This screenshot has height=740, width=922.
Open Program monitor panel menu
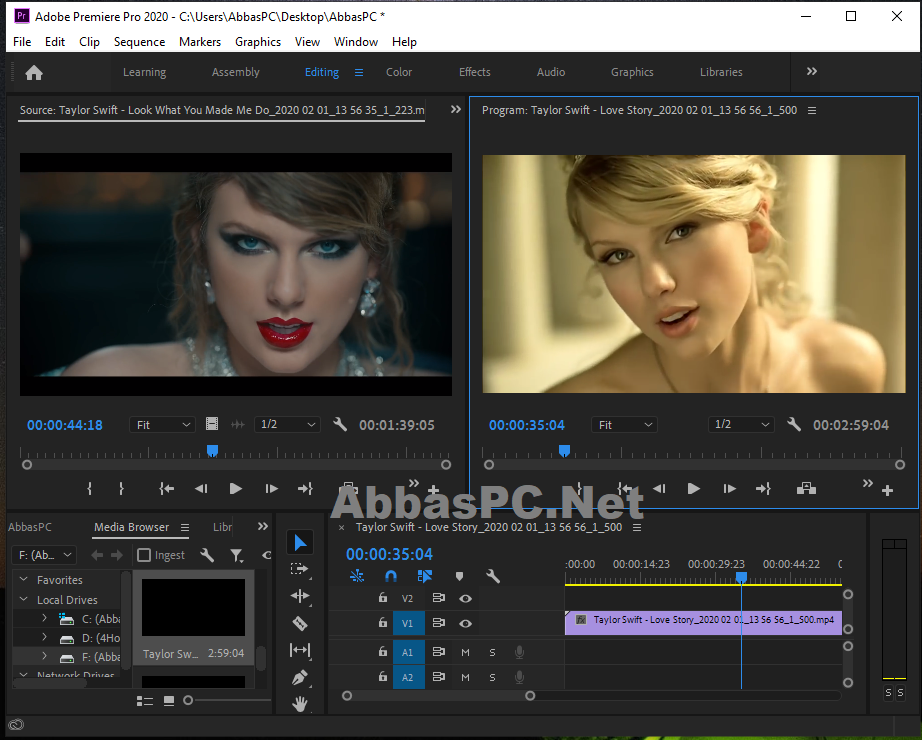(x=812, y=111)
